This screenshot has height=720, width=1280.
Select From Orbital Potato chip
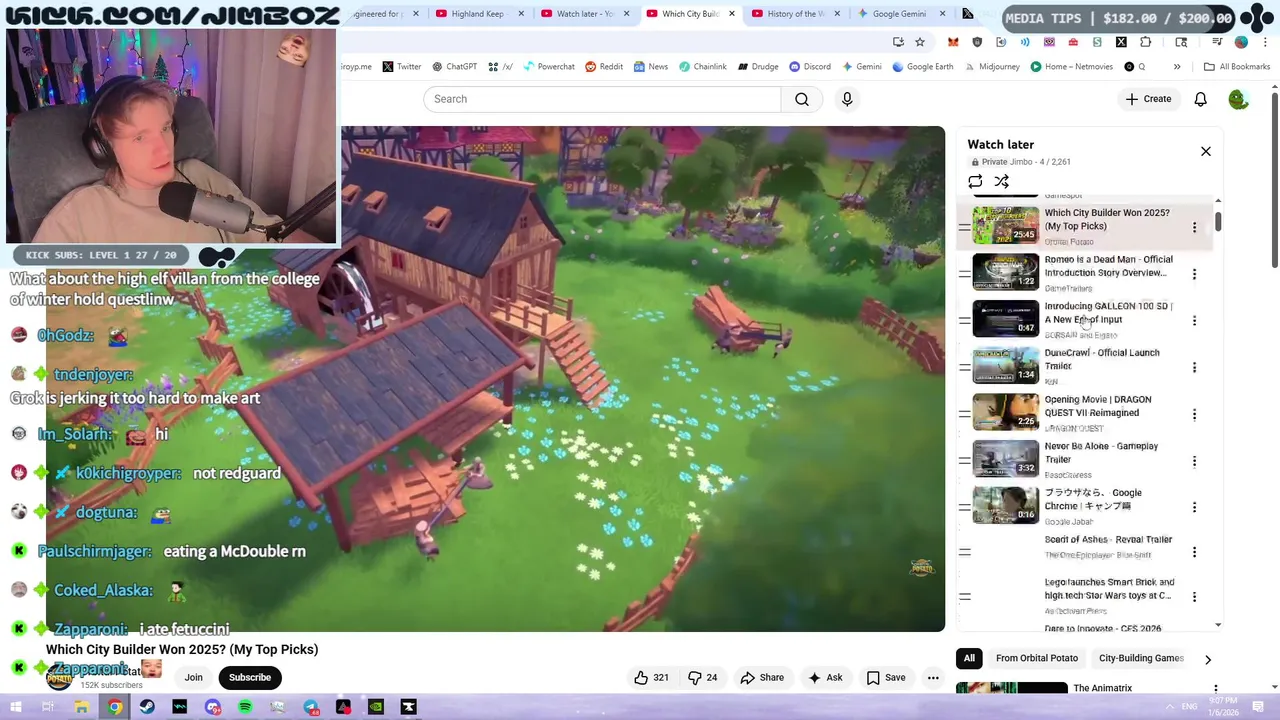click(x=1037, y=658)
